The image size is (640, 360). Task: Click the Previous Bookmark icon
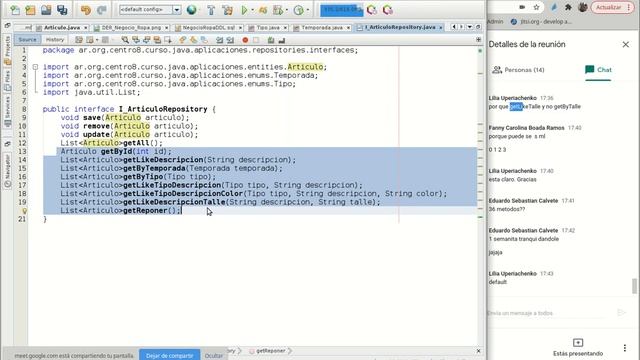pyautogui.click(x=182, y=40)
